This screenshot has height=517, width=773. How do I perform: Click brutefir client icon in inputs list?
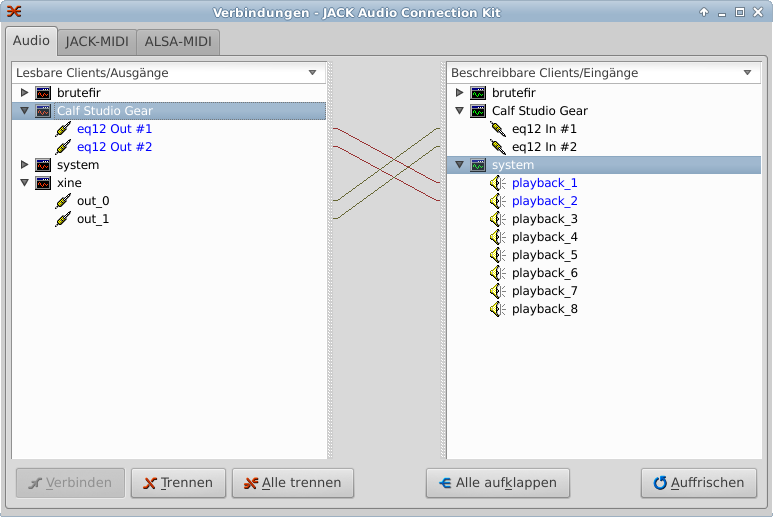click(x=478, y=93)
